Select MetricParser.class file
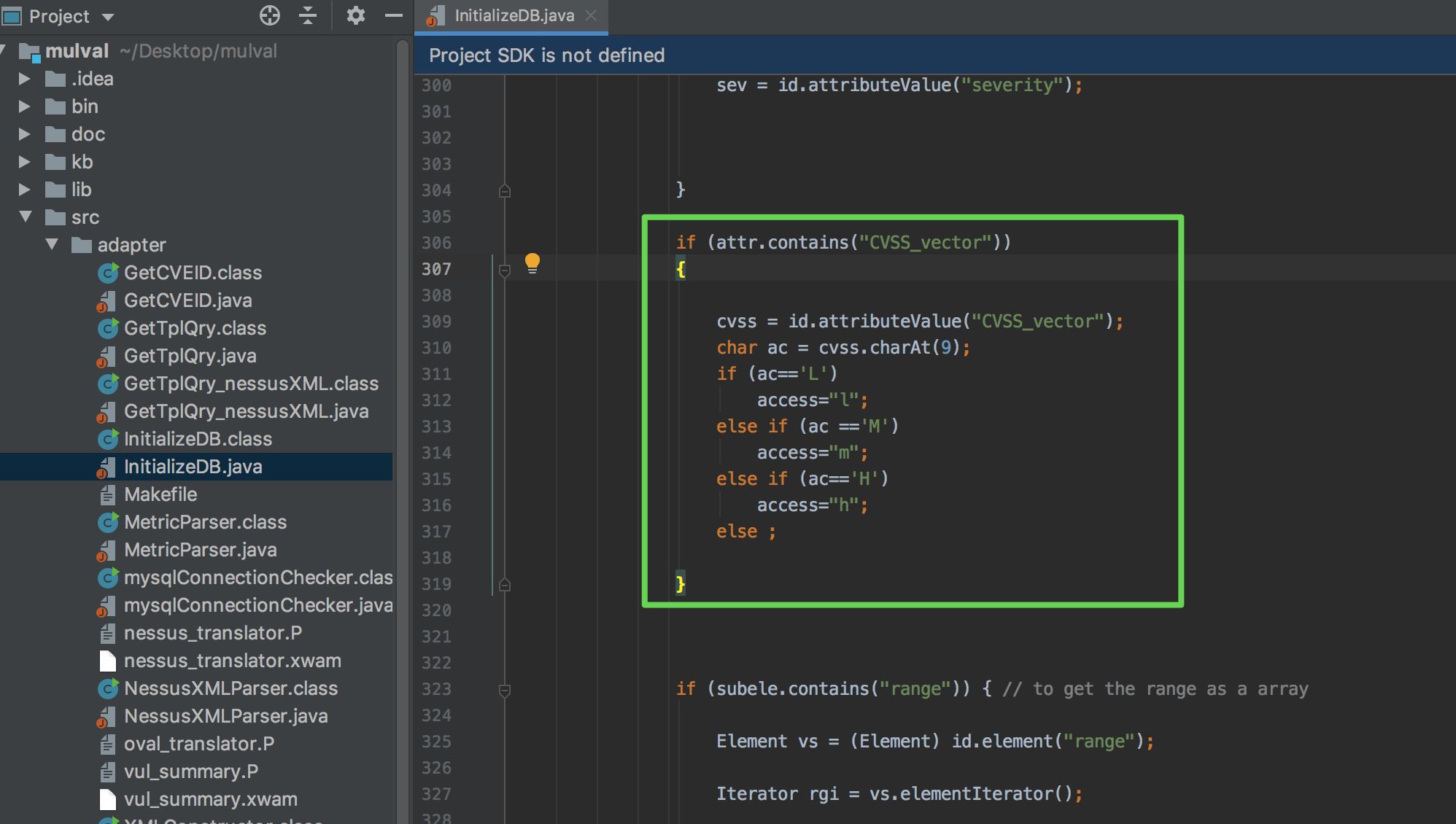The width and height of the screenshot is (1456, 824). pyautogui.click(x=205, y=522)
